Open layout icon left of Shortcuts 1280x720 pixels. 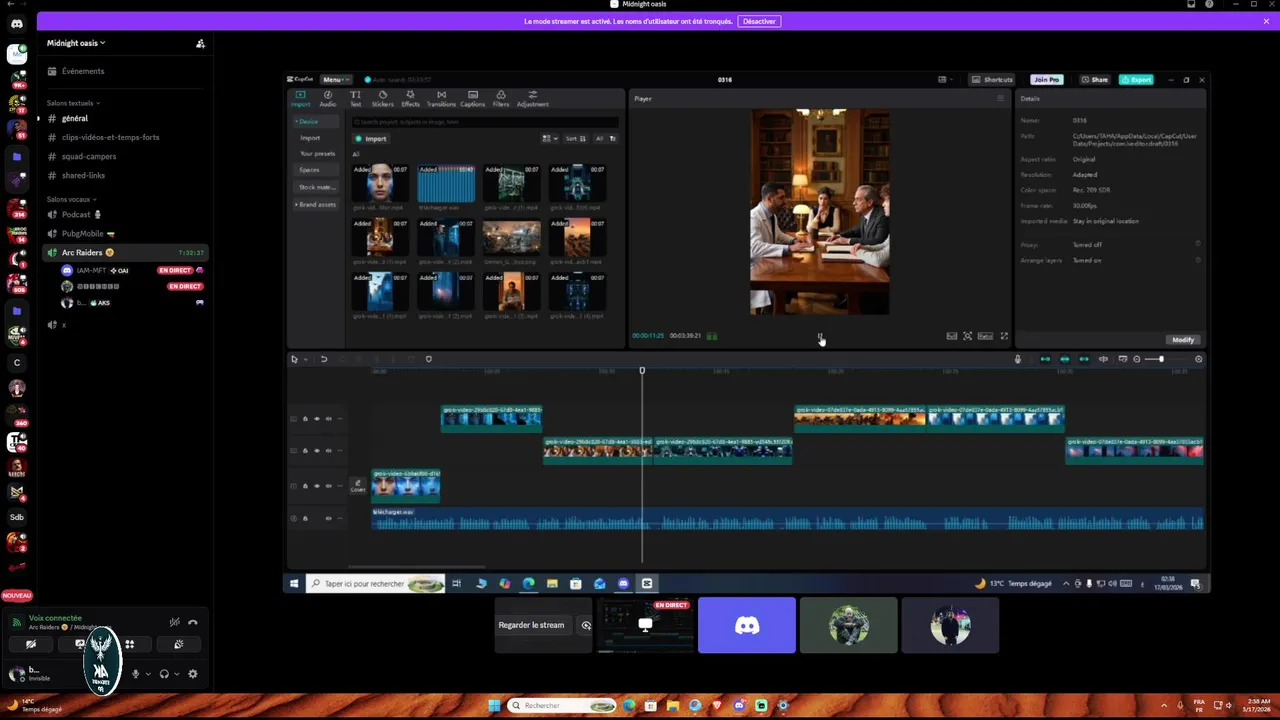(x=942, y=79)
